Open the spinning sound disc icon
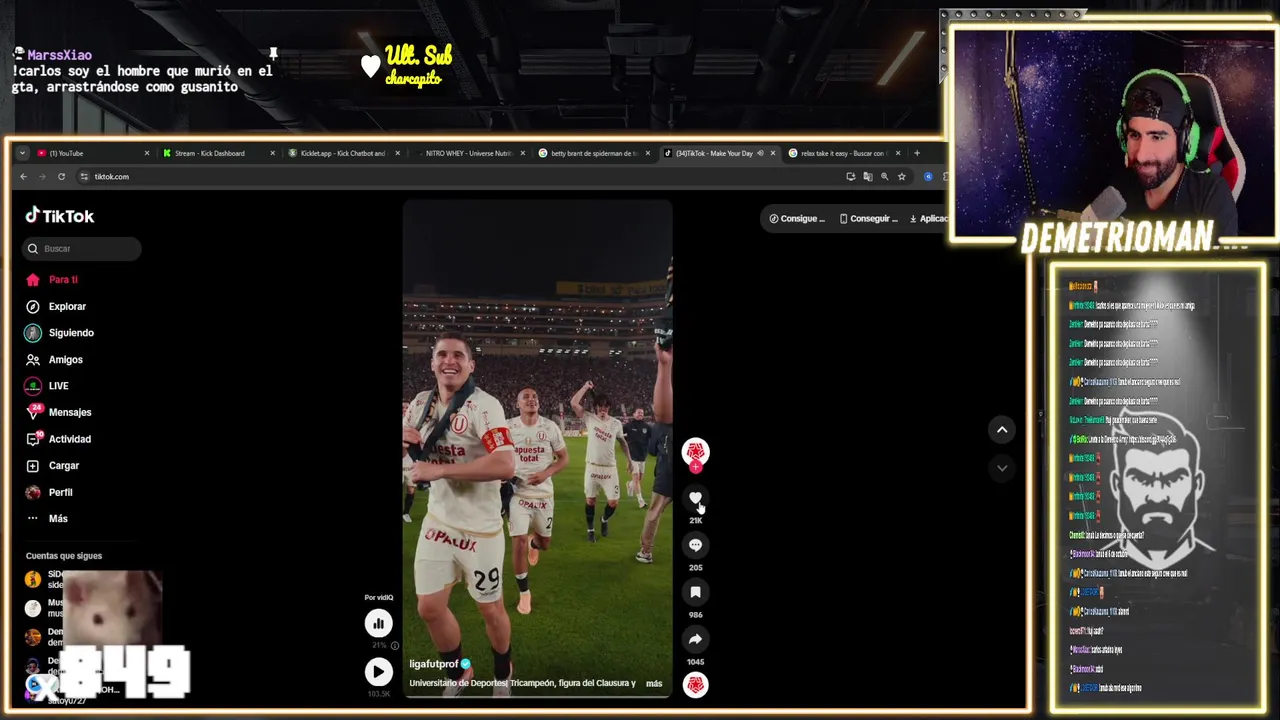The height and width of the screenshot is (720, 1280). coord(695,685)
